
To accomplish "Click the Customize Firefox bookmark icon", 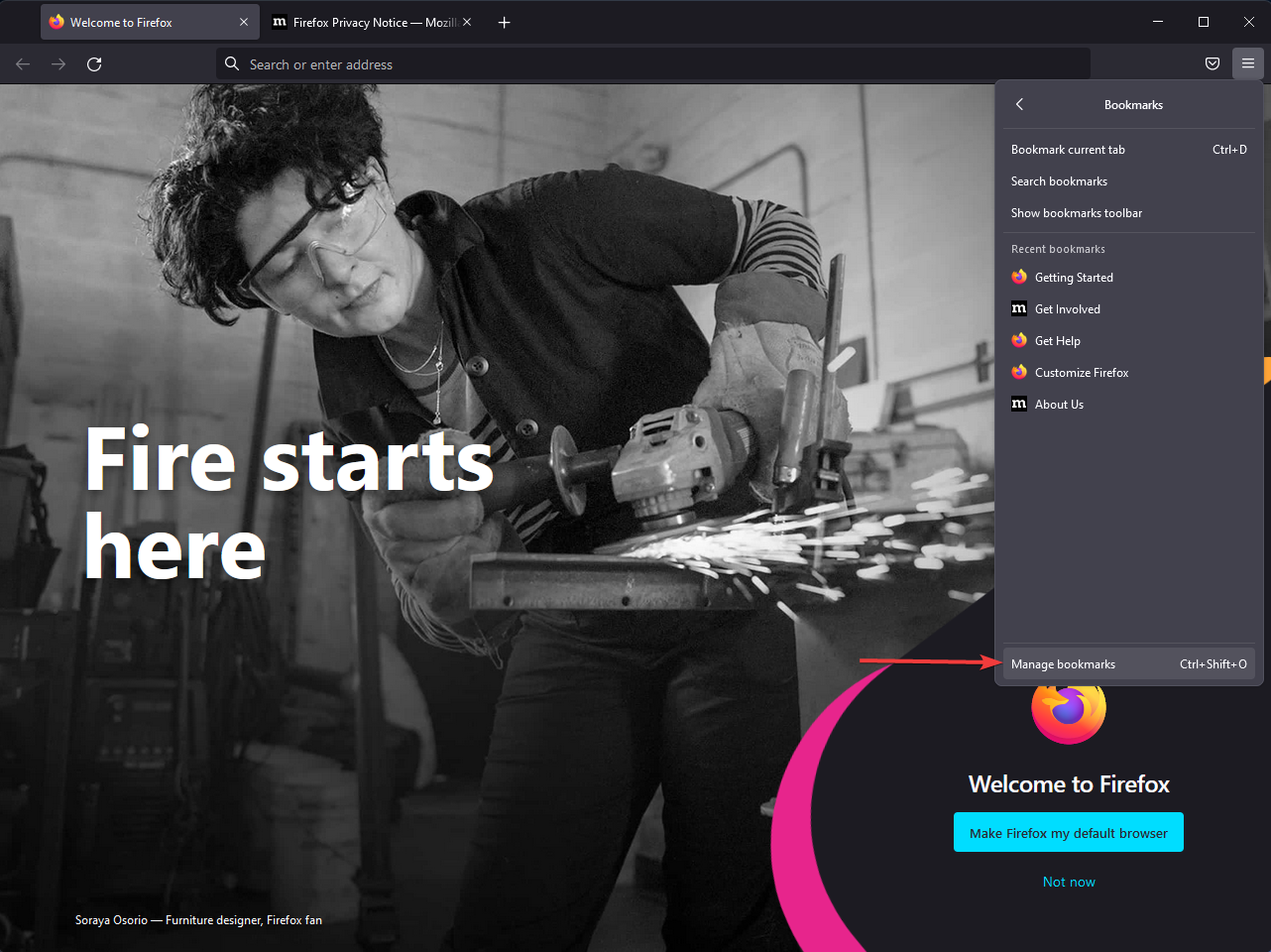I will click(x=1019, y=372).
